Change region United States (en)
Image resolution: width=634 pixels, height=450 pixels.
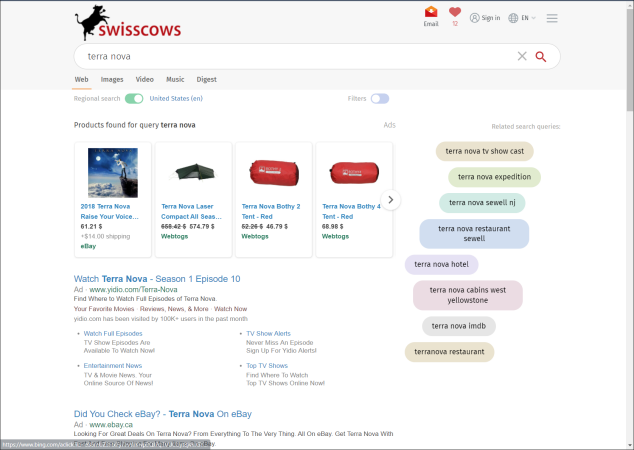click(176, 98)
